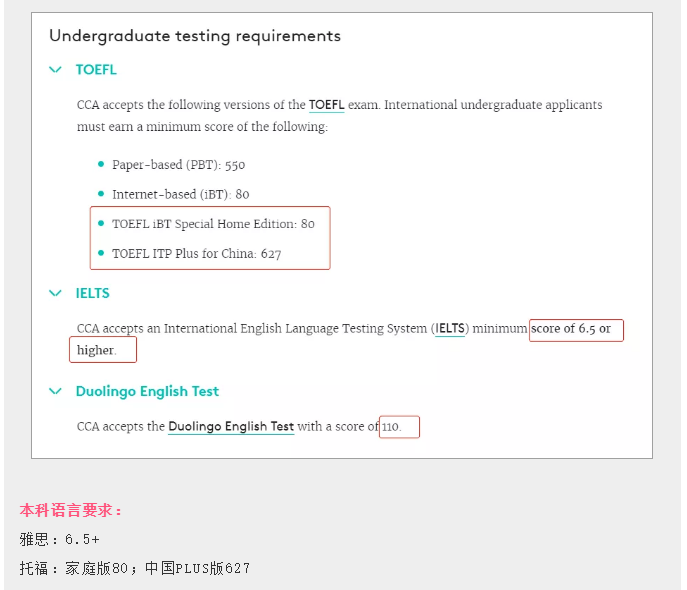
Task: Open the Duolingo English Test link
Action: 231,427
